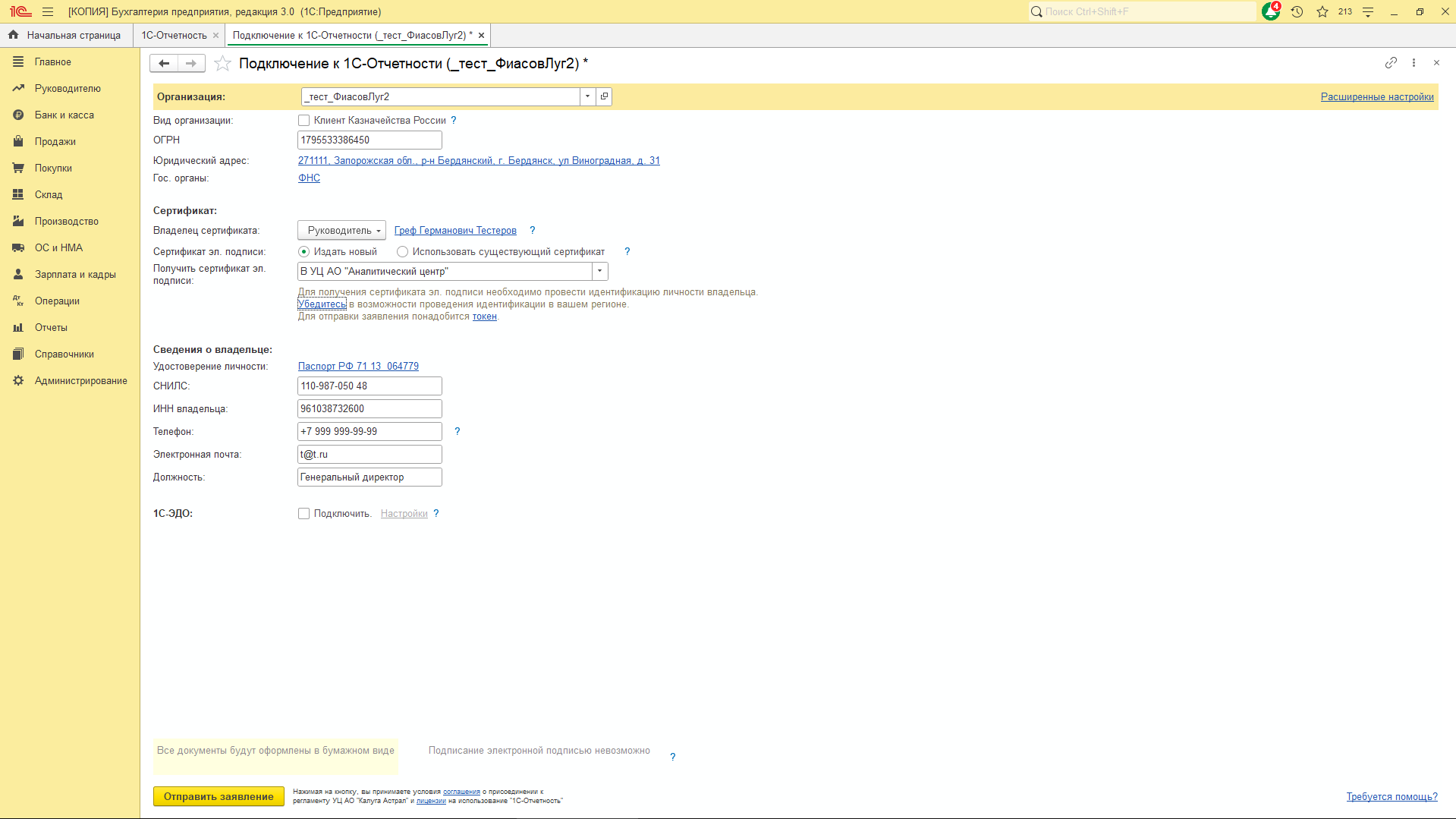Open organization card icon next to _тест_ФиасовЛуг2
The width and height of the screenshot is (1456, 819).
point(604,96)
